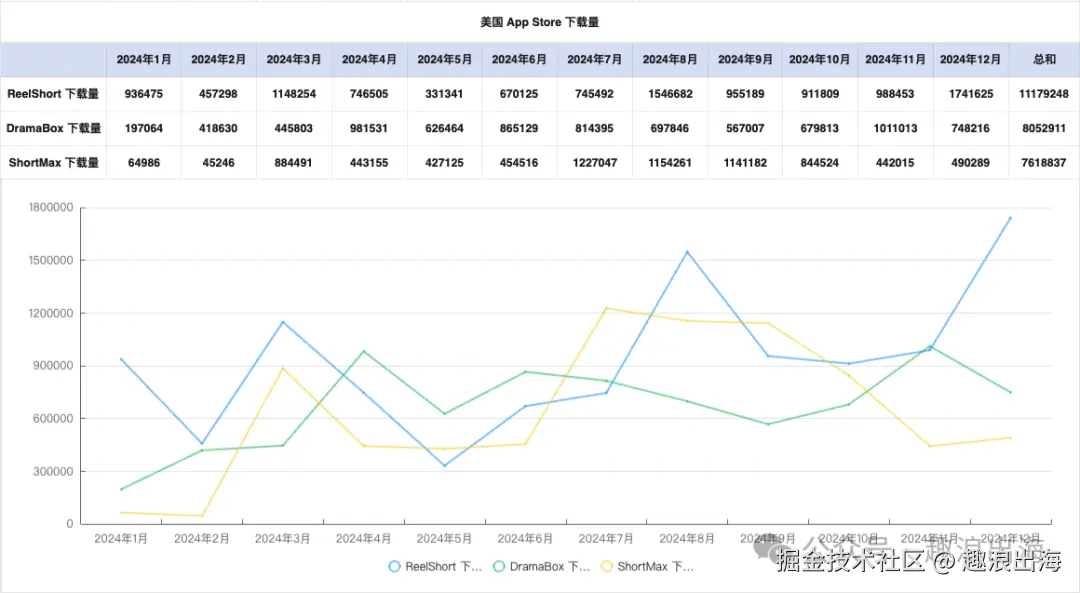Click the 2024年1月 x-axis label
The height and width of the screenshot is (593, 1080).
[121, 539]
